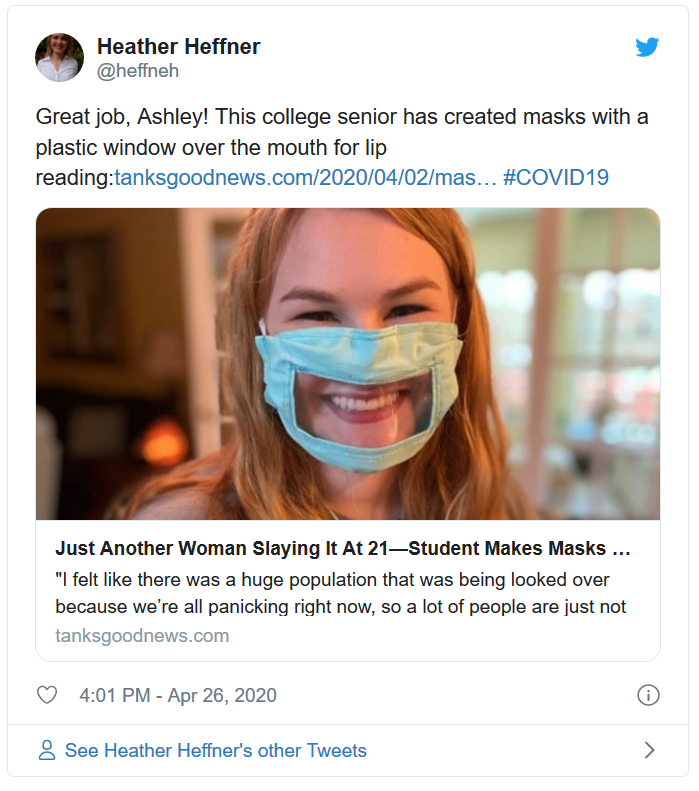Click the Twitter bird logo
Screen dimensions: 699x791
click(x=647, y=47)
